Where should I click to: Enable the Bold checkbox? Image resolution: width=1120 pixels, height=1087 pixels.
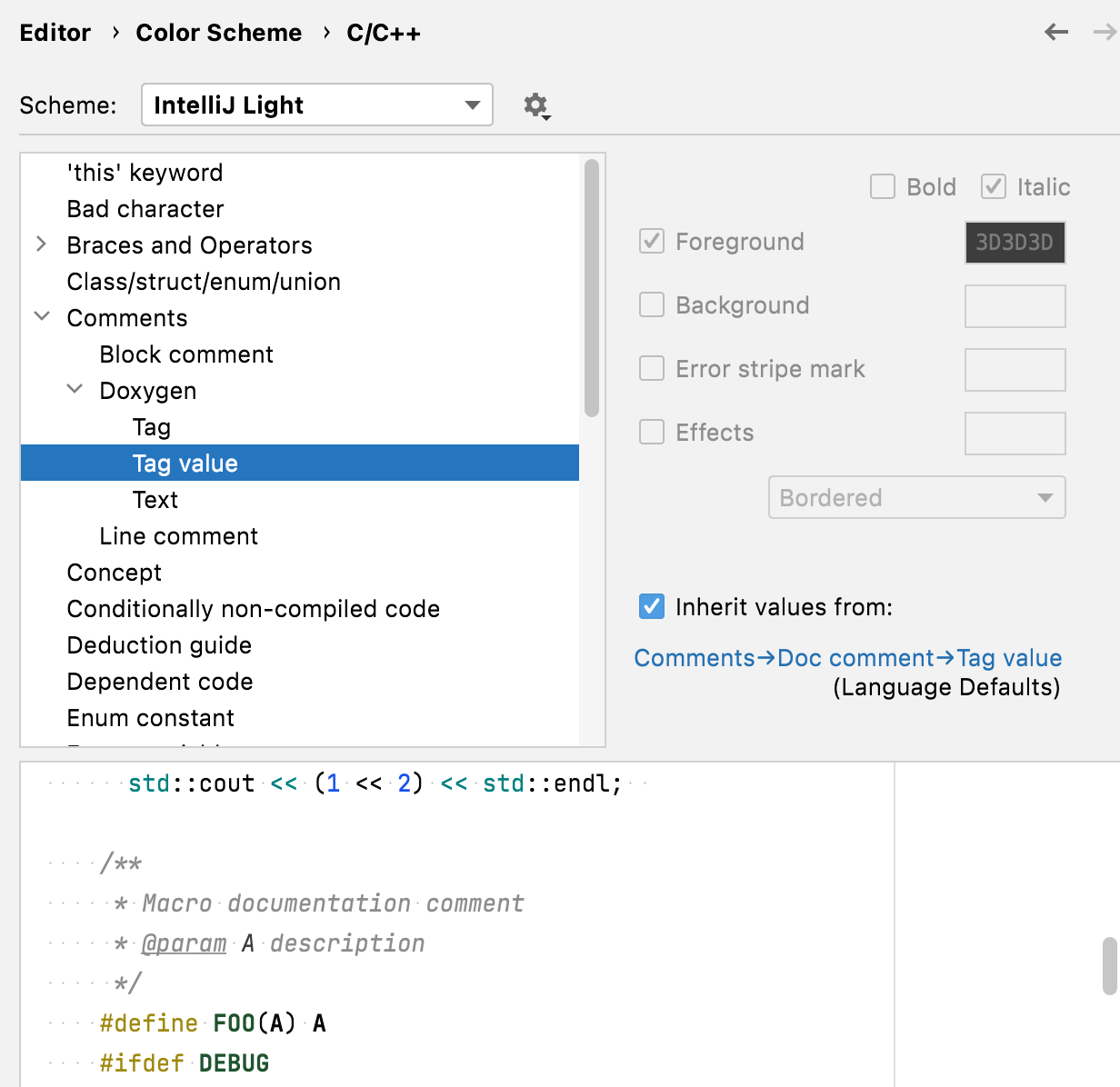tap(882, 186)
